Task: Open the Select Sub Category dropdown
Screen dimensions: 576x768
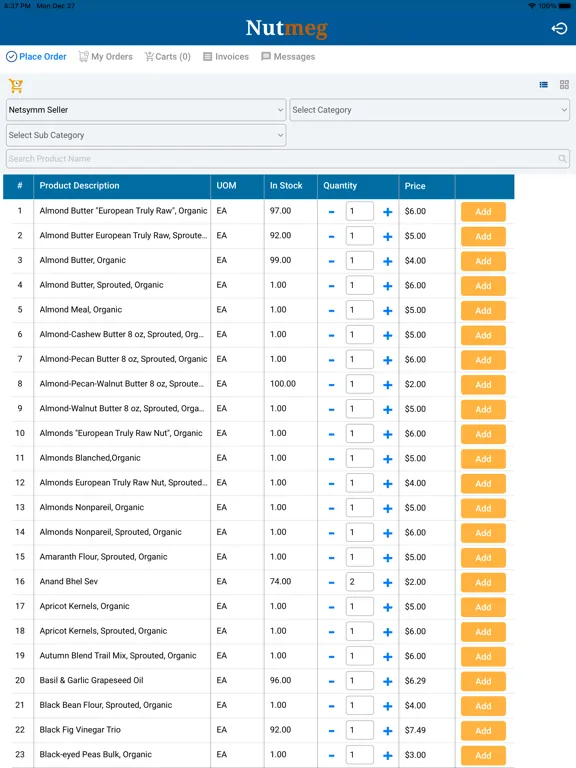Action: (146, 135)
